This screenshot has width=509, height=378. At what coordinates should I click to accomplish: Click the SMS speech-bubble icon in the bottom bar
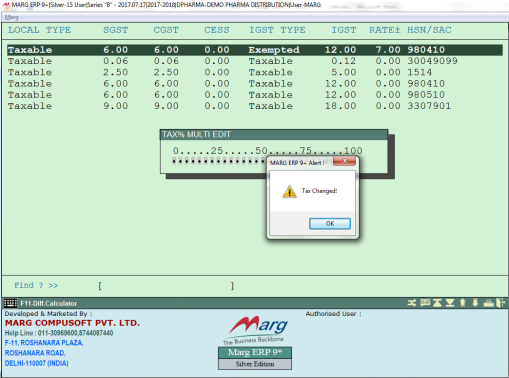pyautogui.click(x=425, y=303)
